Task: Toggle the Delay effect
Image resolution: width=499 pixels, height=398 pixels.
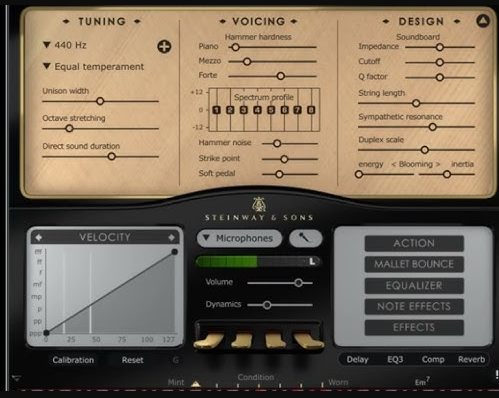Action: 357,359
